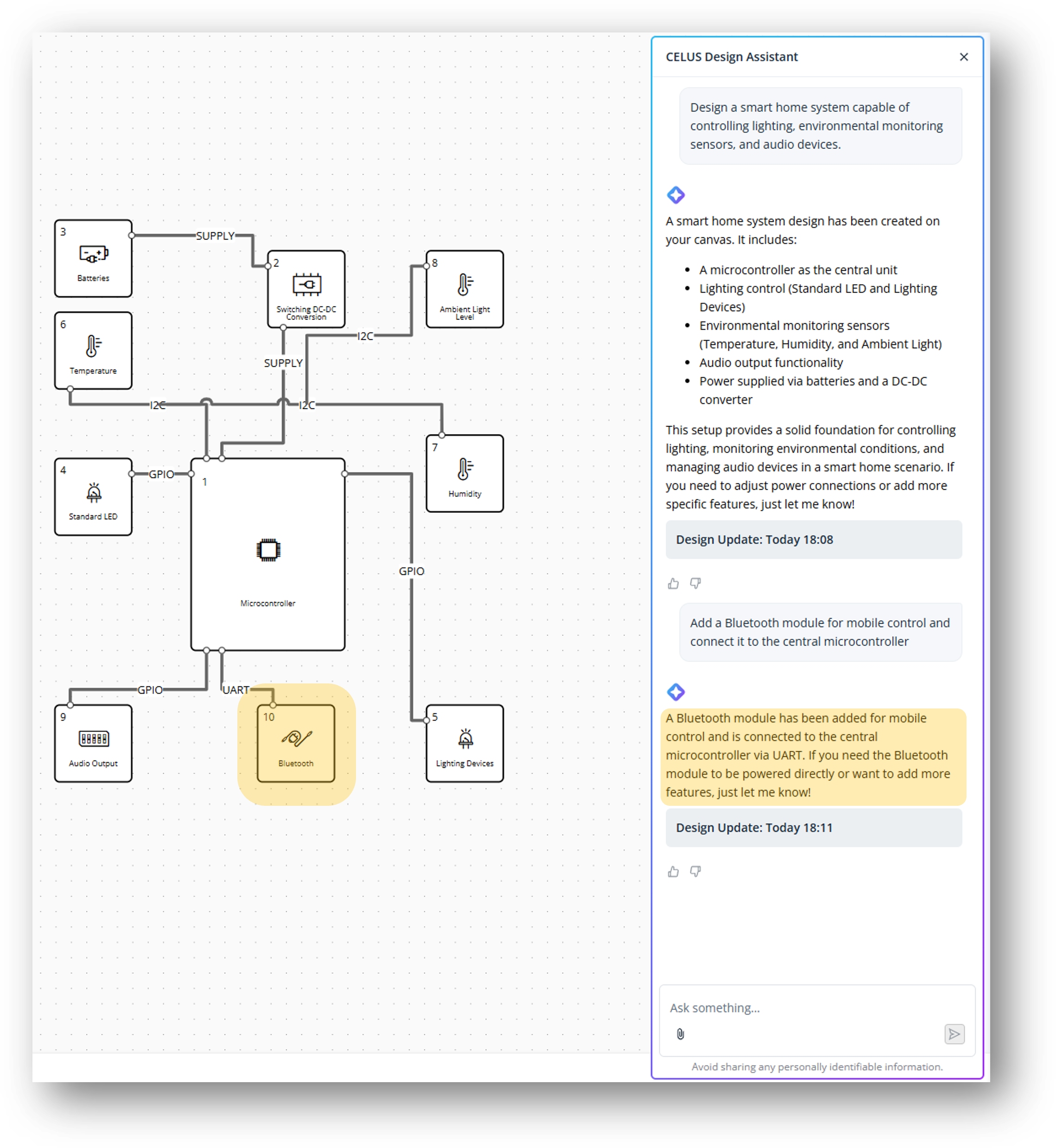Thumbs up the first assistant response
Viewport: 1056px width, 1148px height.
pos(673,583)
